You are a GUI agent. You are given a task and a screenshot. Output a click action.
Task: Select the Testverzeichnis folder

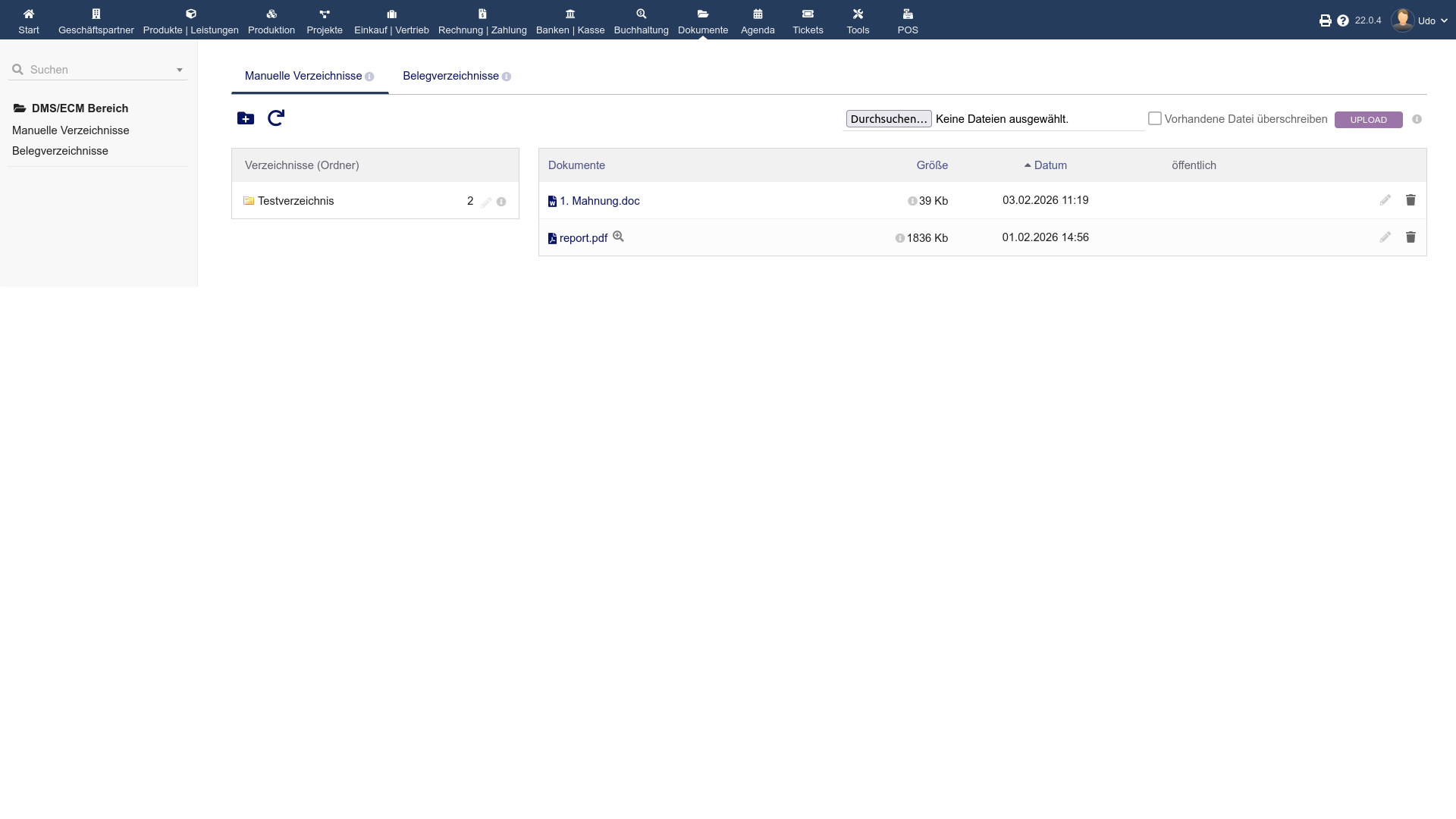tap(296, 201)
